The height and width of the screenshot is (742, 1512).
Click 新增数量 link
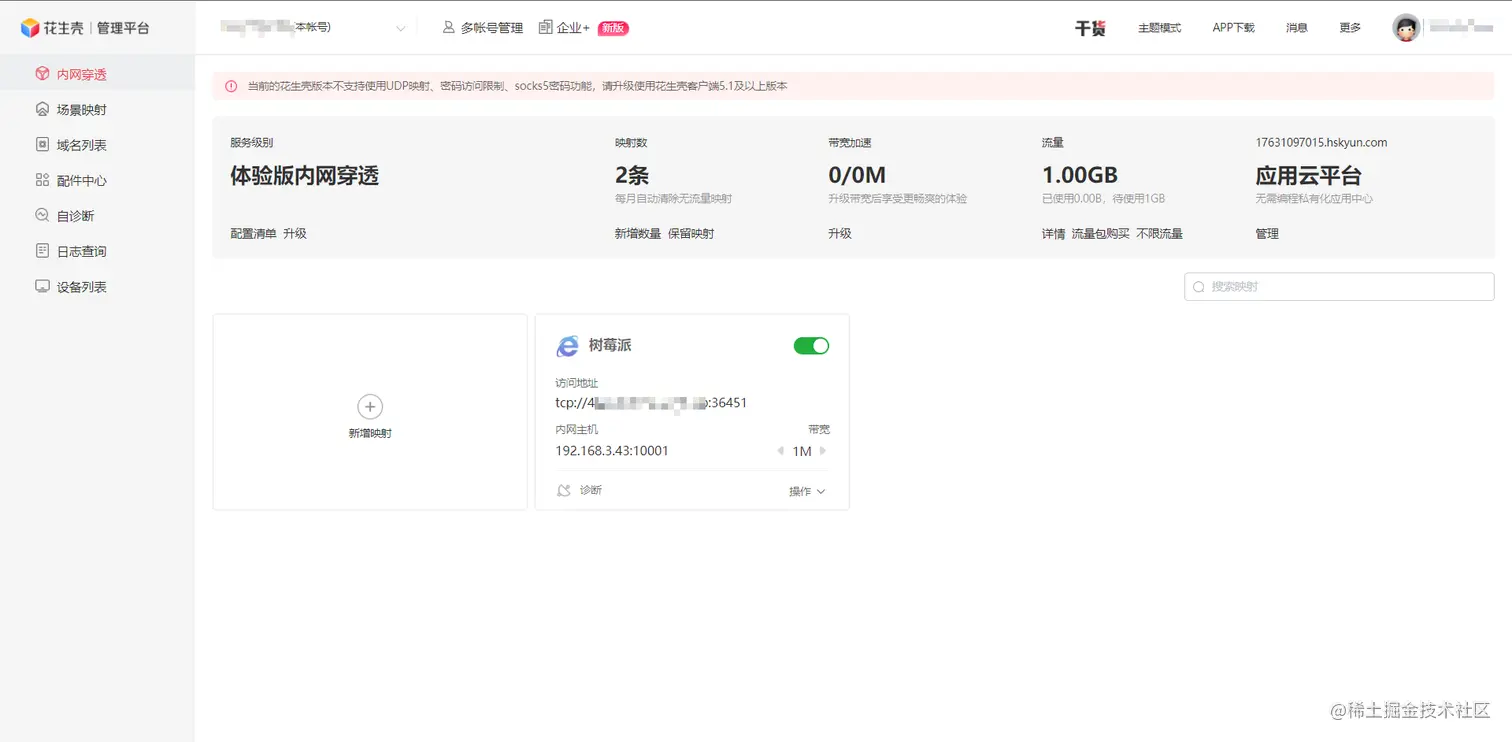(638, 233)
